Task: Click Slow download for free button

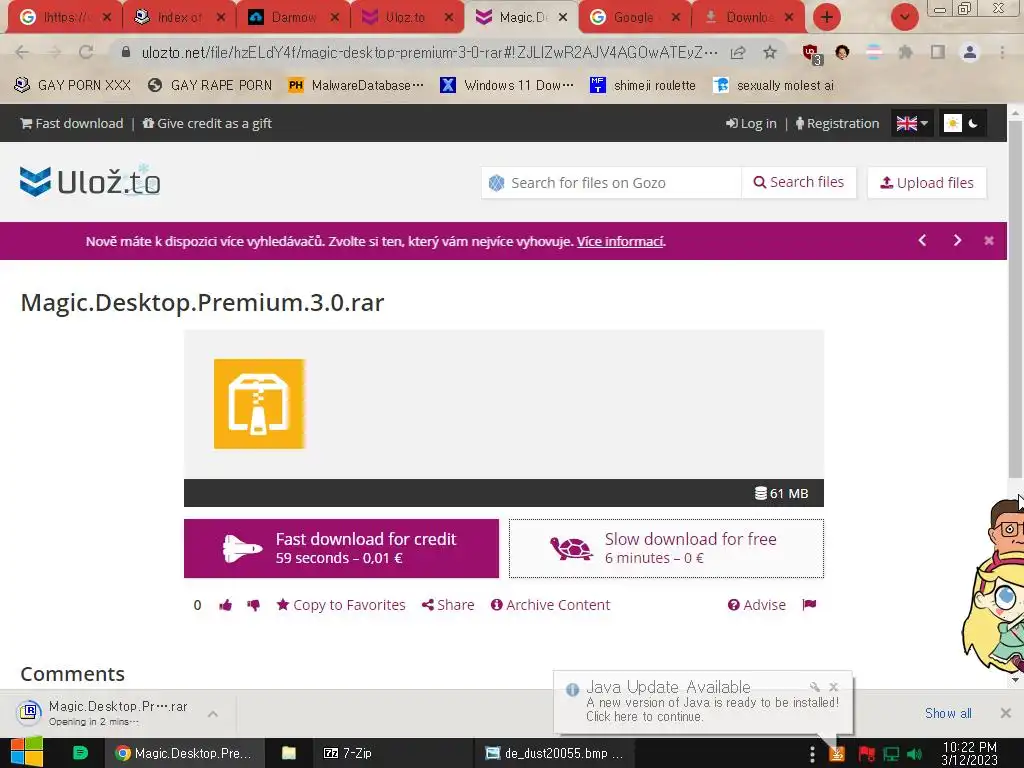Action: (x=666, y=549)
